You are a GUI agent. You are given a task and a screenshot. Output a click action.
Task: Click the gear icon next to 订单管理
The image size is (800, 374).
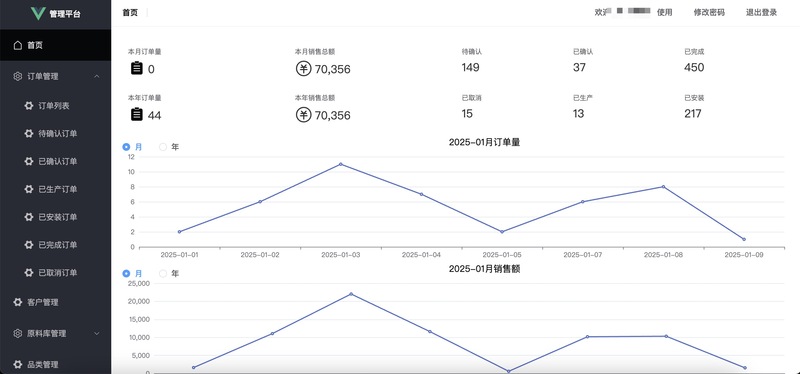(18, 77)
